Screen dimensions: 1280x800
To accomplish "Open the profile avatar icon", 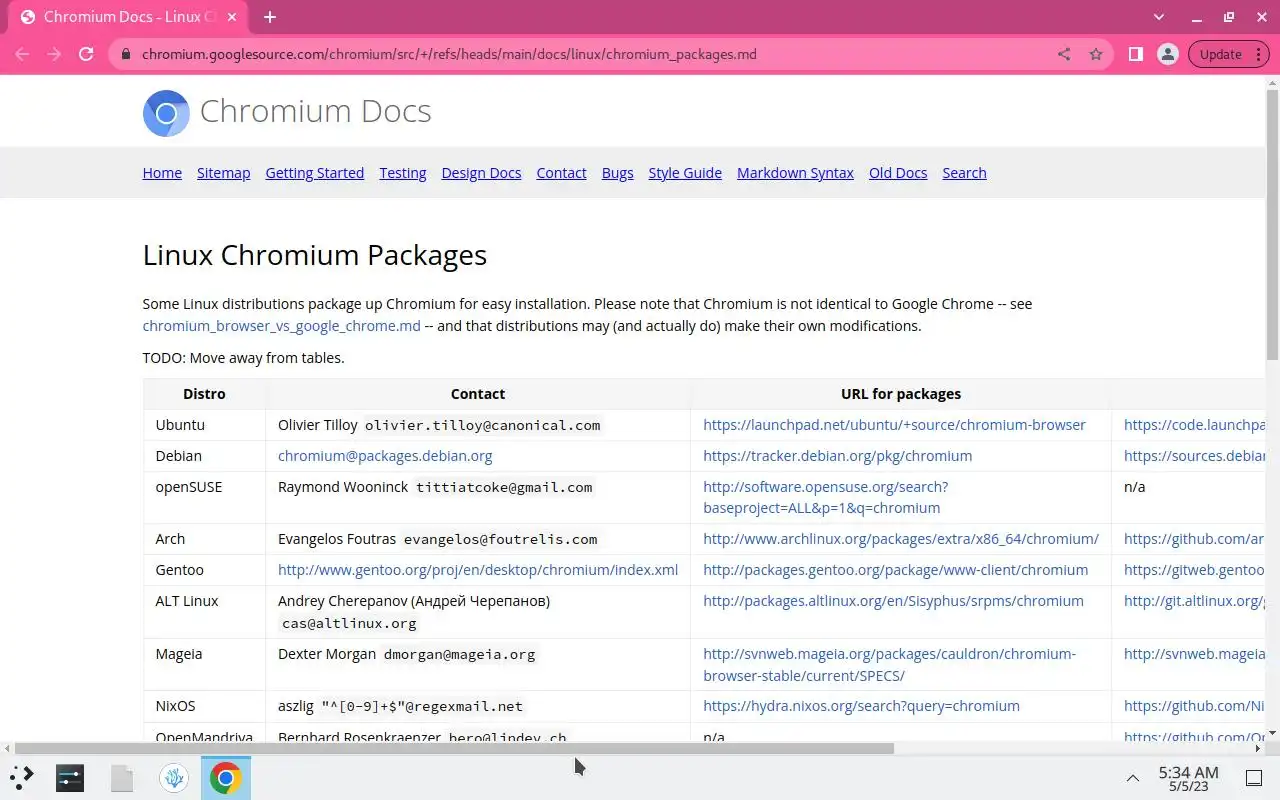I will [1168, 54].
